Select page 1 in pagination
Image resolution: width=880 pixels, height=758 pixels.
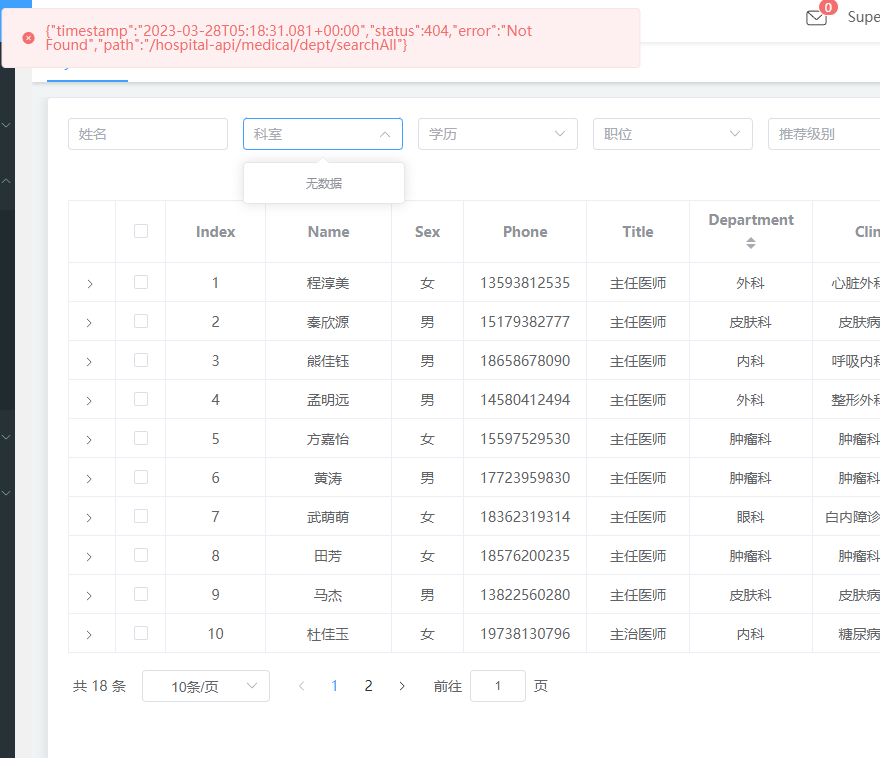(x=334, y=686)
